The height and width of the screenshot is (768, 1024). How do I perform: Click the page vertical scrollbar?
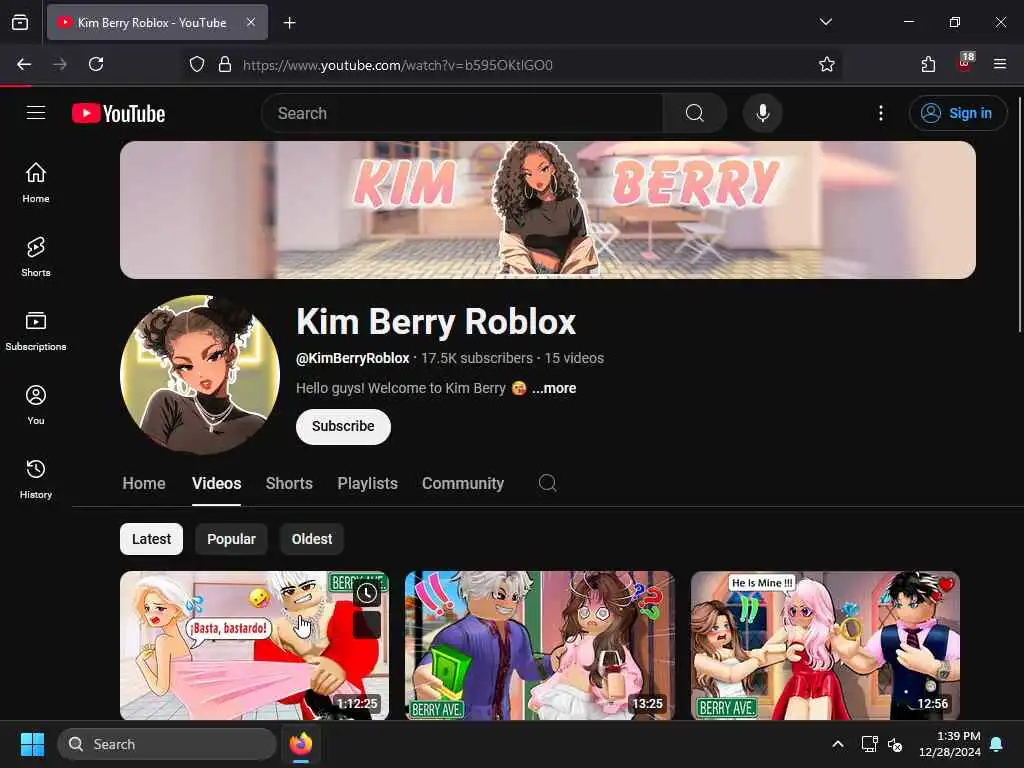(x=1020, y=216)
